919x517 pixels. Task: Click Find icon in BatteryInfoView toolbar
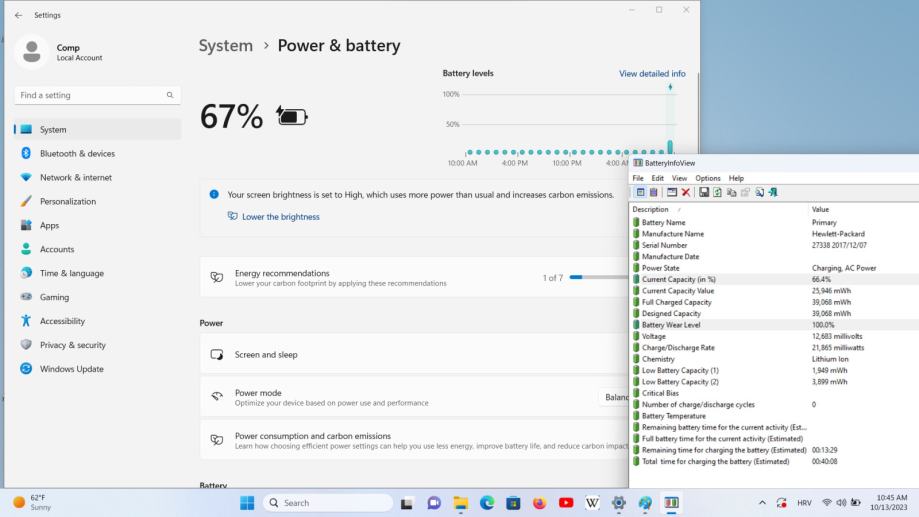click(760, 192)
